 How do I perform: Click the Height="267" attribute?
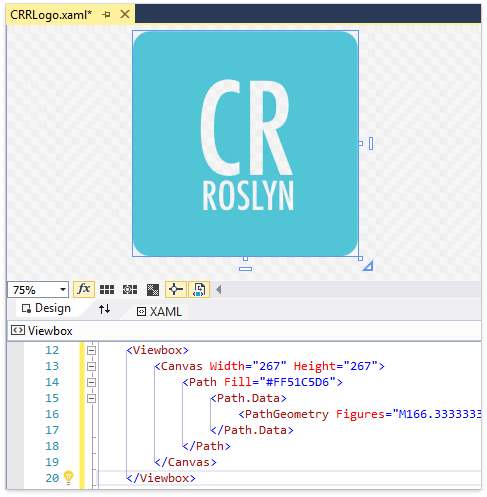tap(335, 366)
